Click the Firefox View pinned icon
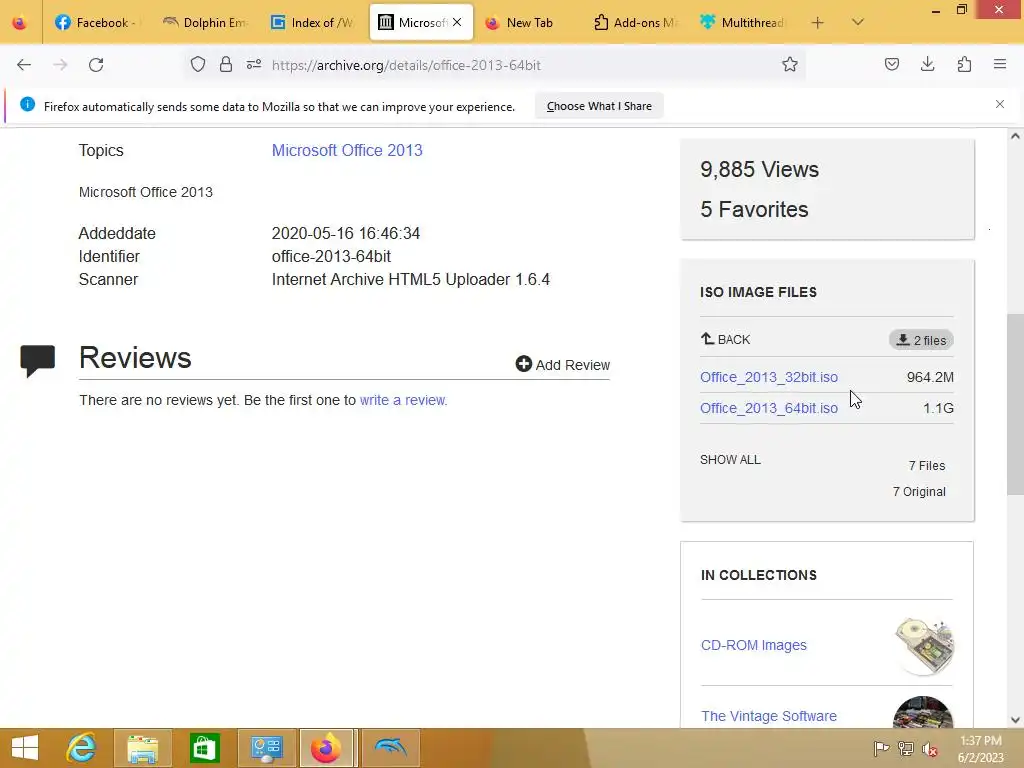 (20, 23)
